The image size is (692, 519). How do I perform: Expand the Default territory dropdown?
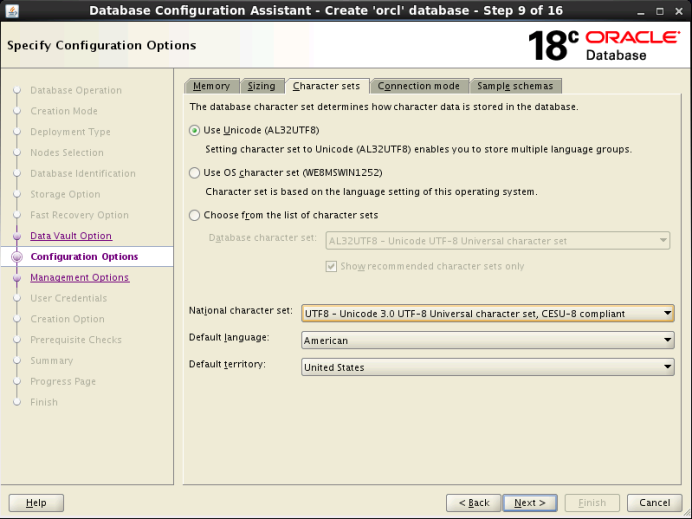point(488,367)
